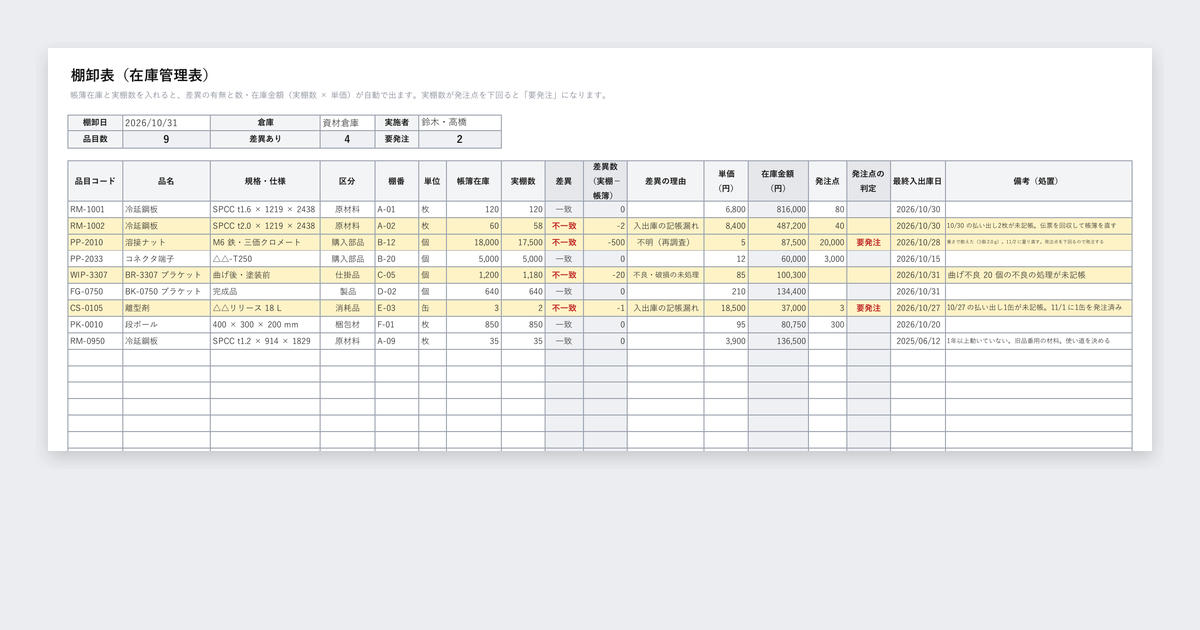Select the category cell 仕掛品
The image size is (1200, 630).
(347, 275)
